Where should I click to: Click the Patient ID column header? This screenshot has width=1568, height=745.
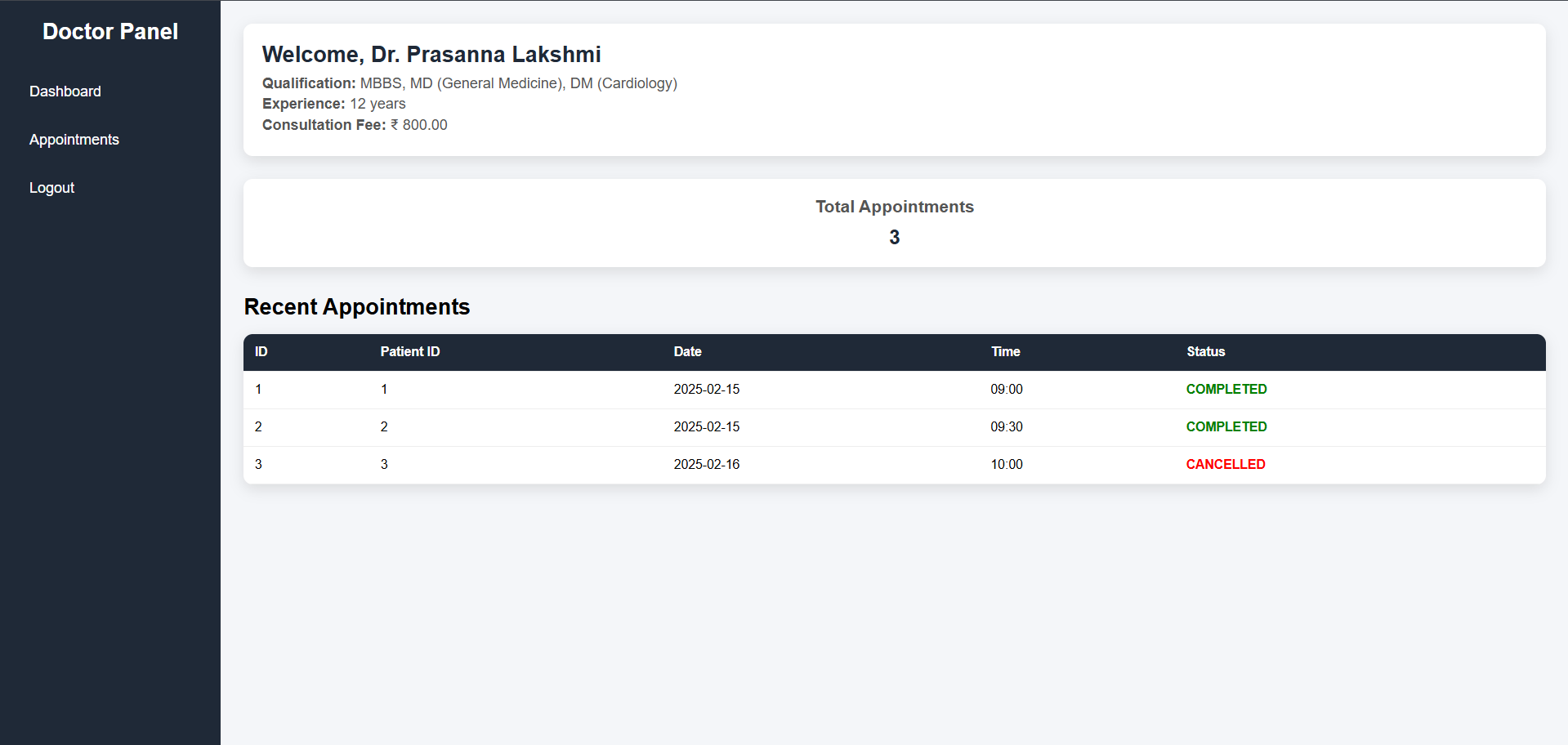[410, 352]
